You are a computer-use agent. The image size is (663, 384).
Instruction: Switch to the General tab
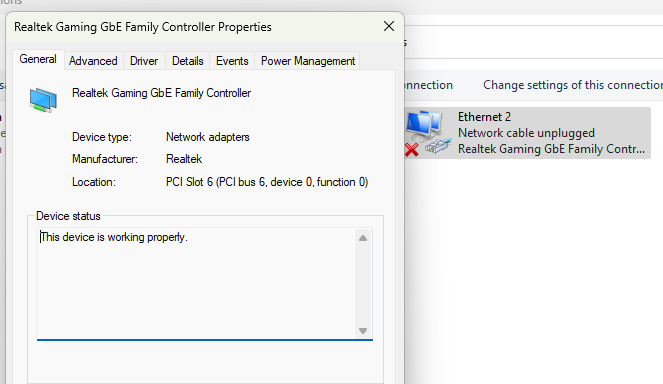[x=38, y=59]
